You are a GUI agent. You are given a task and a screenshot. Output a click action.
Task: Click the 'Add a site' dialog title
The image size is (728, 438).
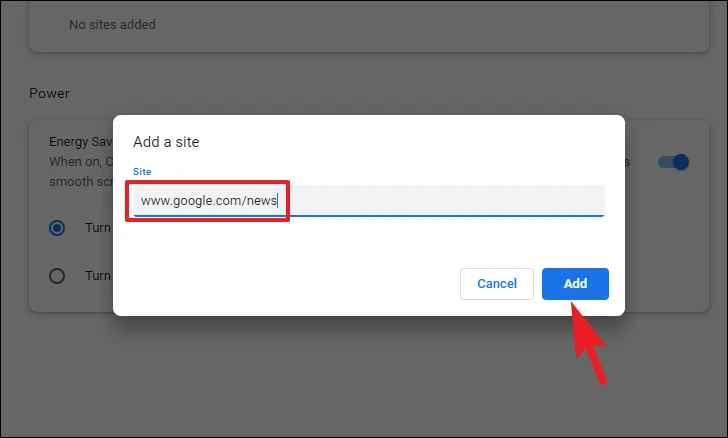(166, 142)
